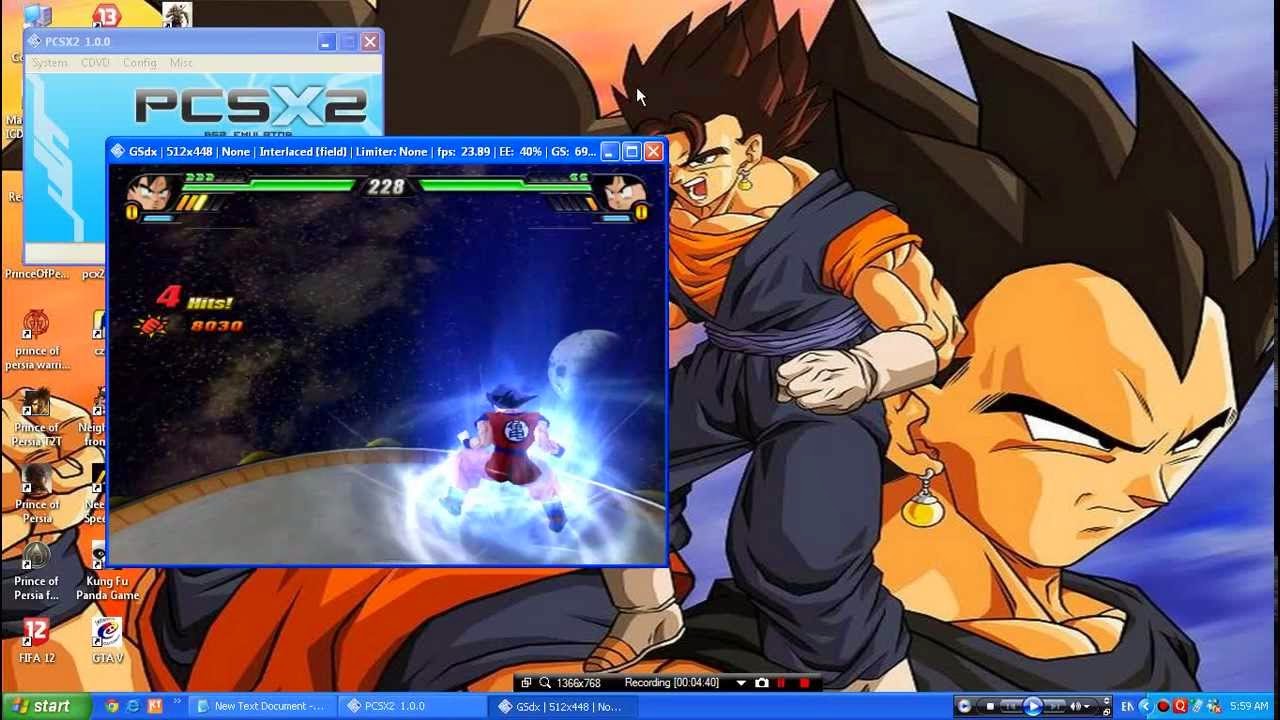Toggle the speaker volume control in media toolbar
1280x720 pixels.
point(1076,706)
